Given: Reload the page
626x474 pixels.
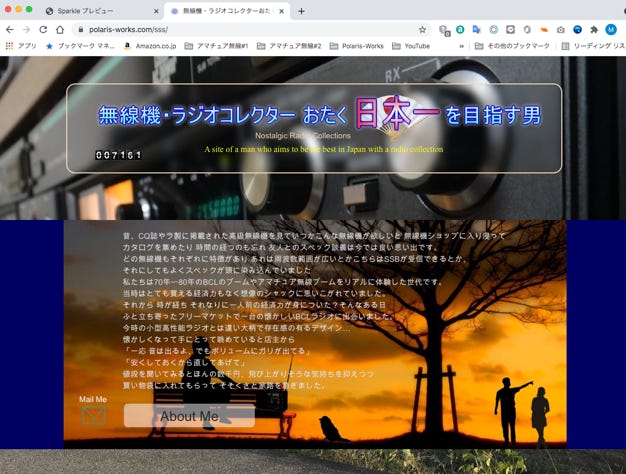Looking at the screenshot, I should click(x=43, y=30).
